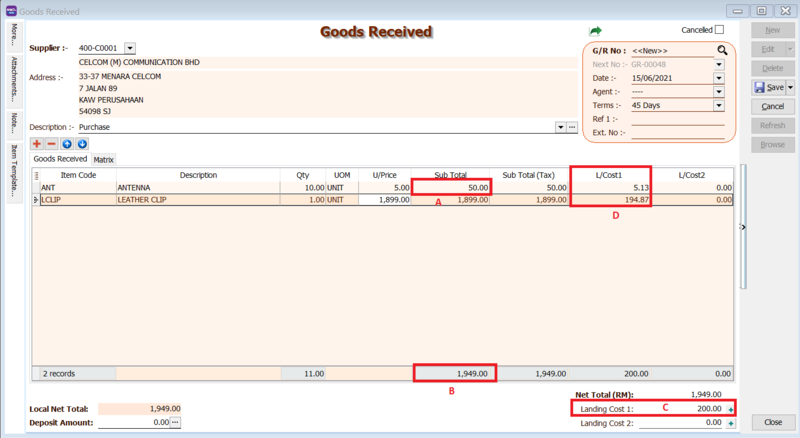Open the Save button dropdown arrow

coord(791,88)
